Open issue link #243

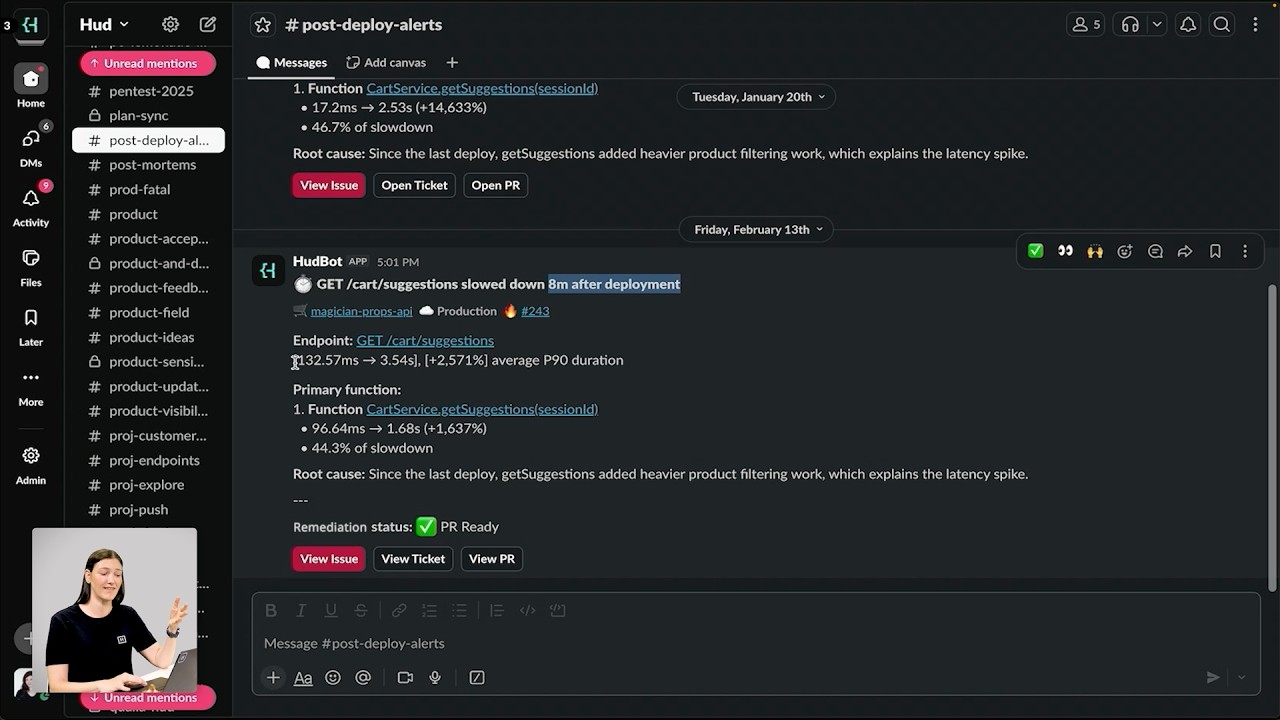535,311
